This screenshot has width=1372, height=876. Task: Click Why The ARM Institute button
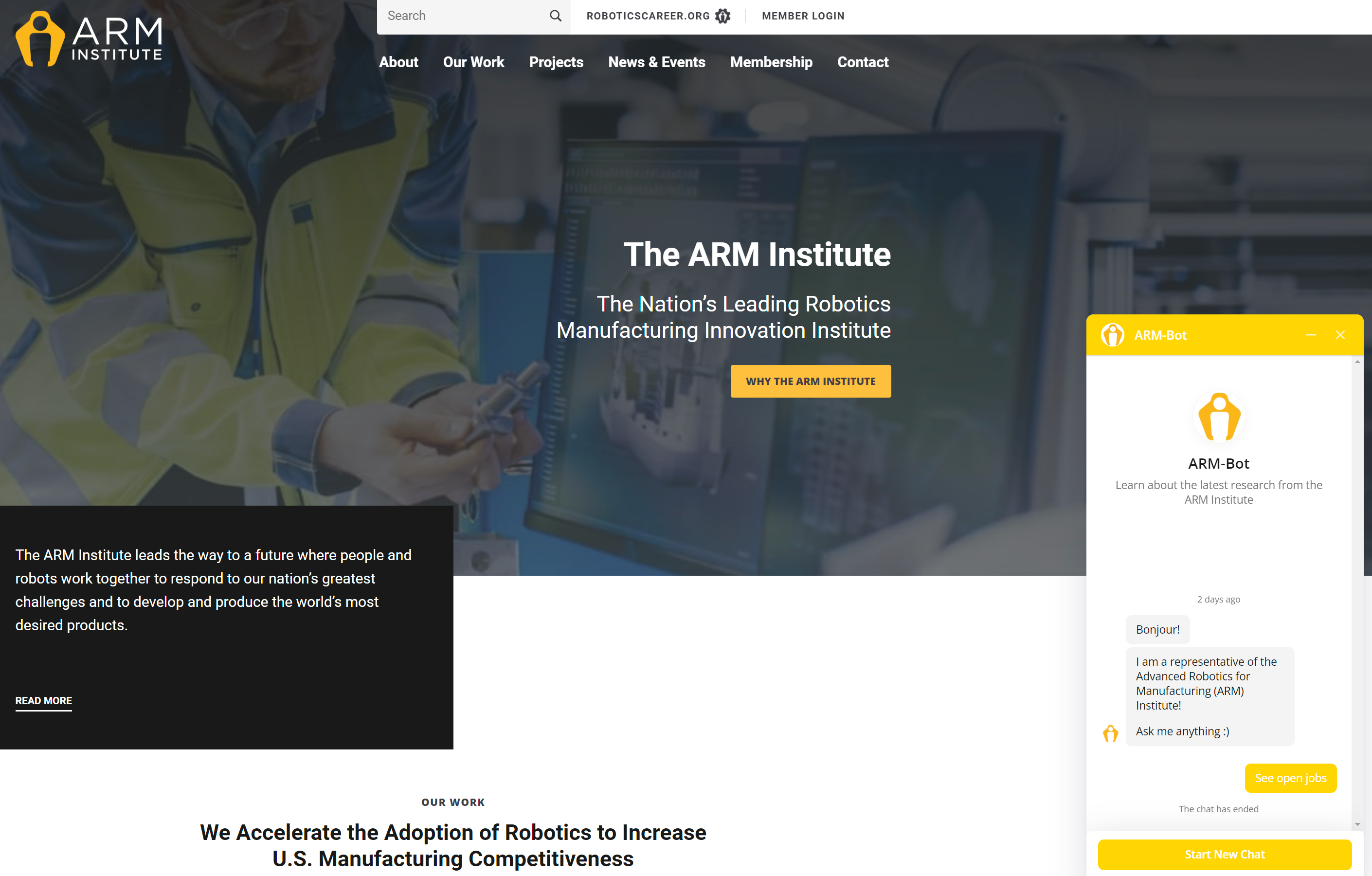tap(810, 381)
